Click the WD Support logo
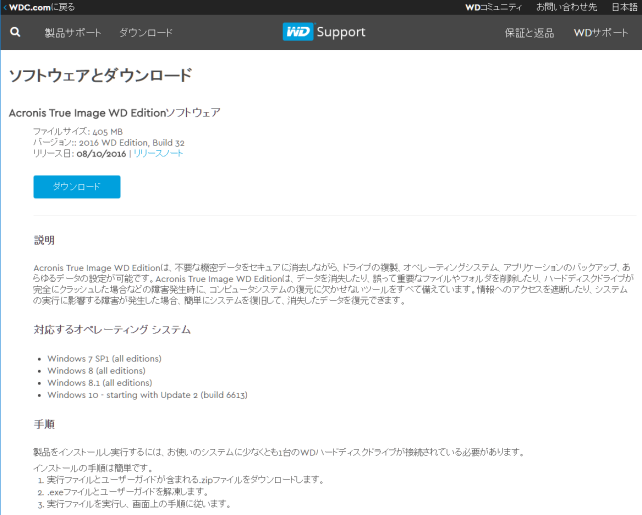Image resolution: width=642 pixels, height=515 pixels. pyautogui.click(x=324, y=32)
